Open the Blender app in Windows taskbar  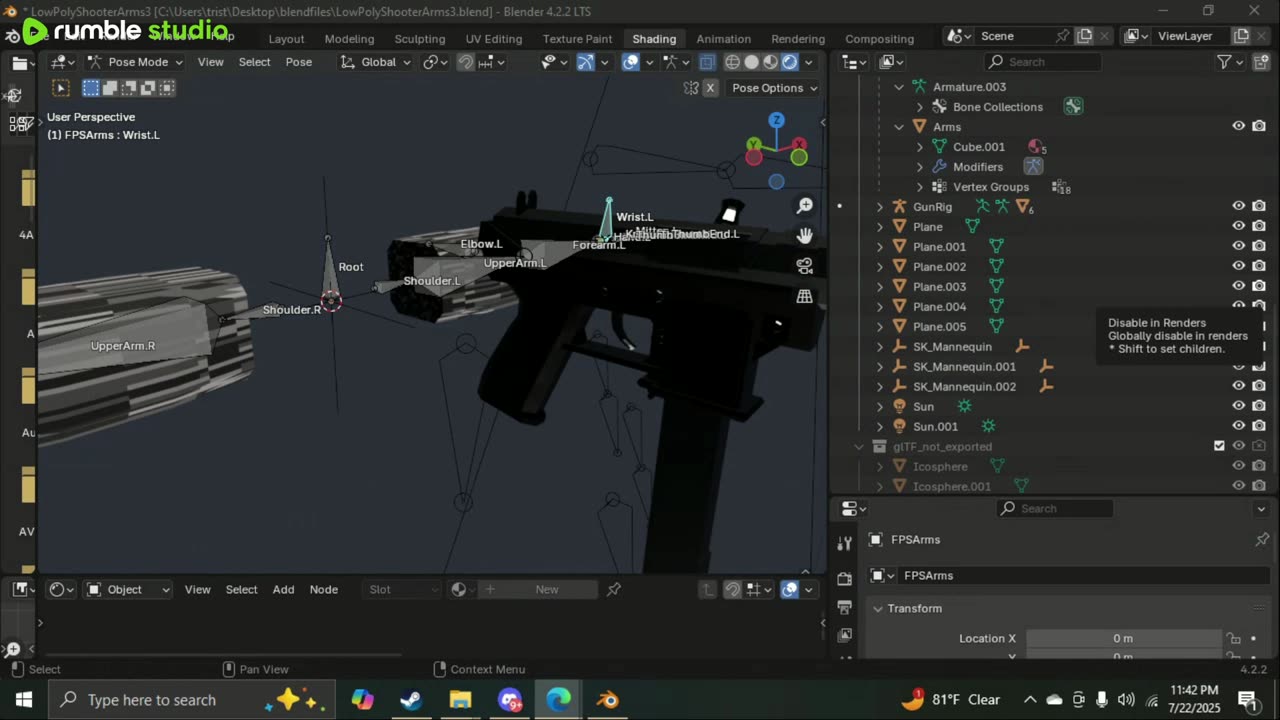(x=607, y=700)
